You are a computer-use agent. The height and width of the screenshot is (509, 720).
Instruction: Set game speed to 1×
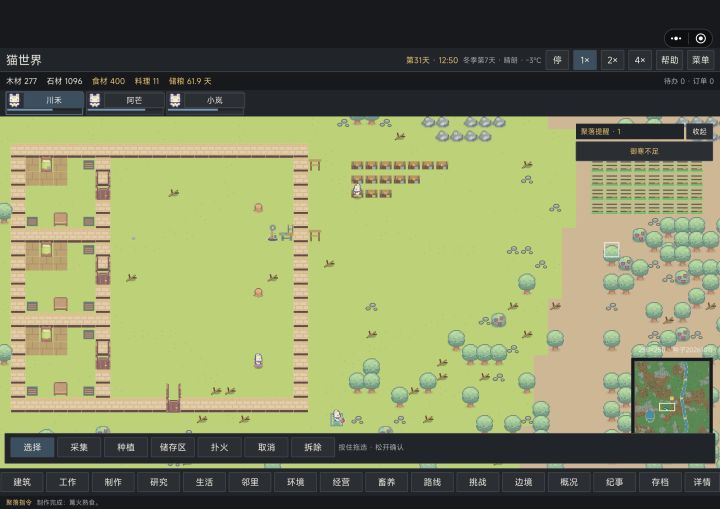pyautogui.click(x=585, y=60)
